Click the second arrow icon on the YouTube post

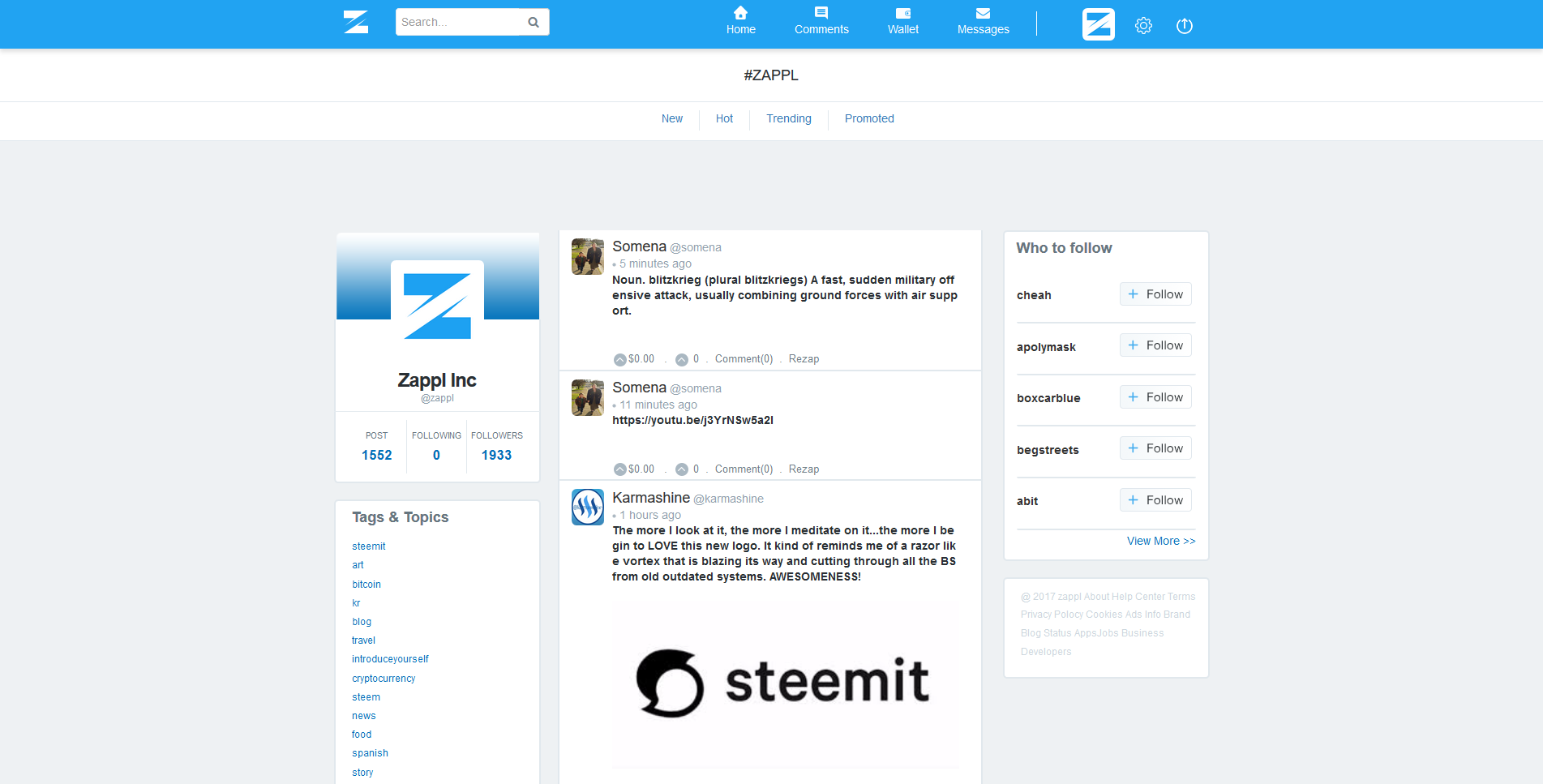tap(682, 469)
